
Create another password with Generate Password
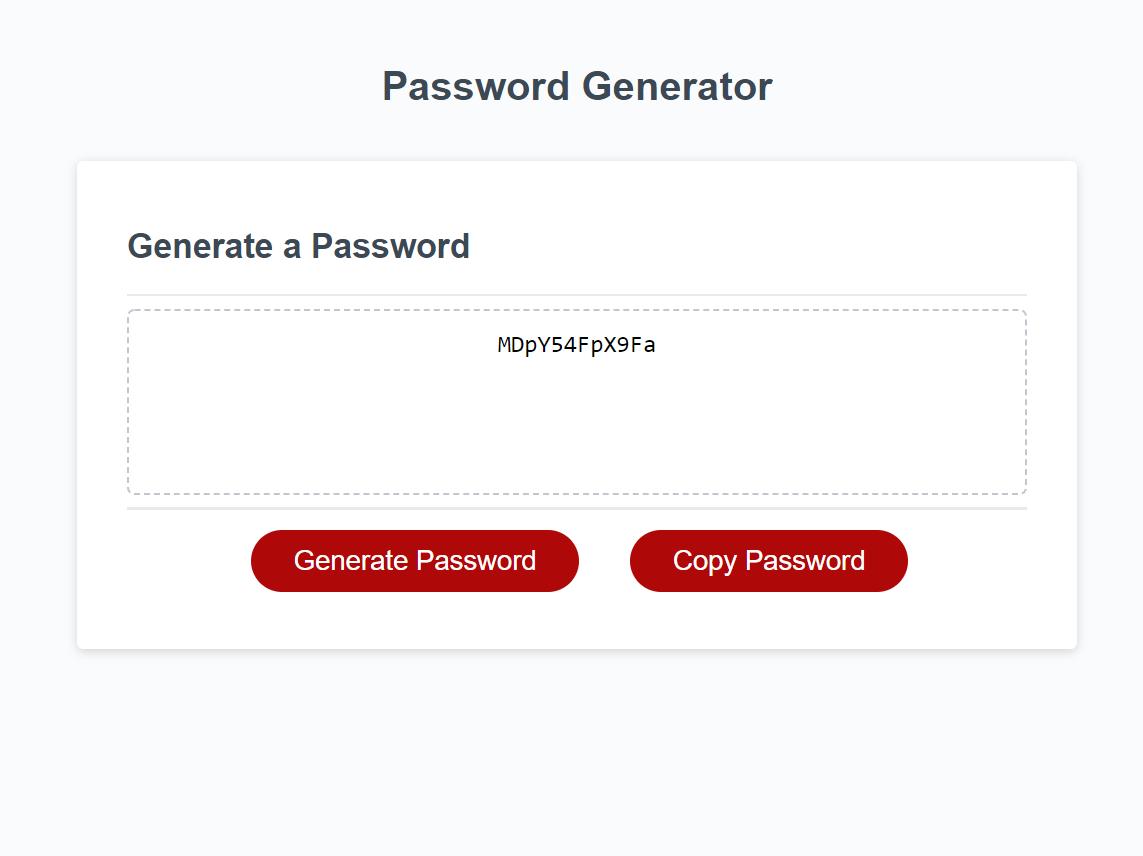[x=414, y=560]
